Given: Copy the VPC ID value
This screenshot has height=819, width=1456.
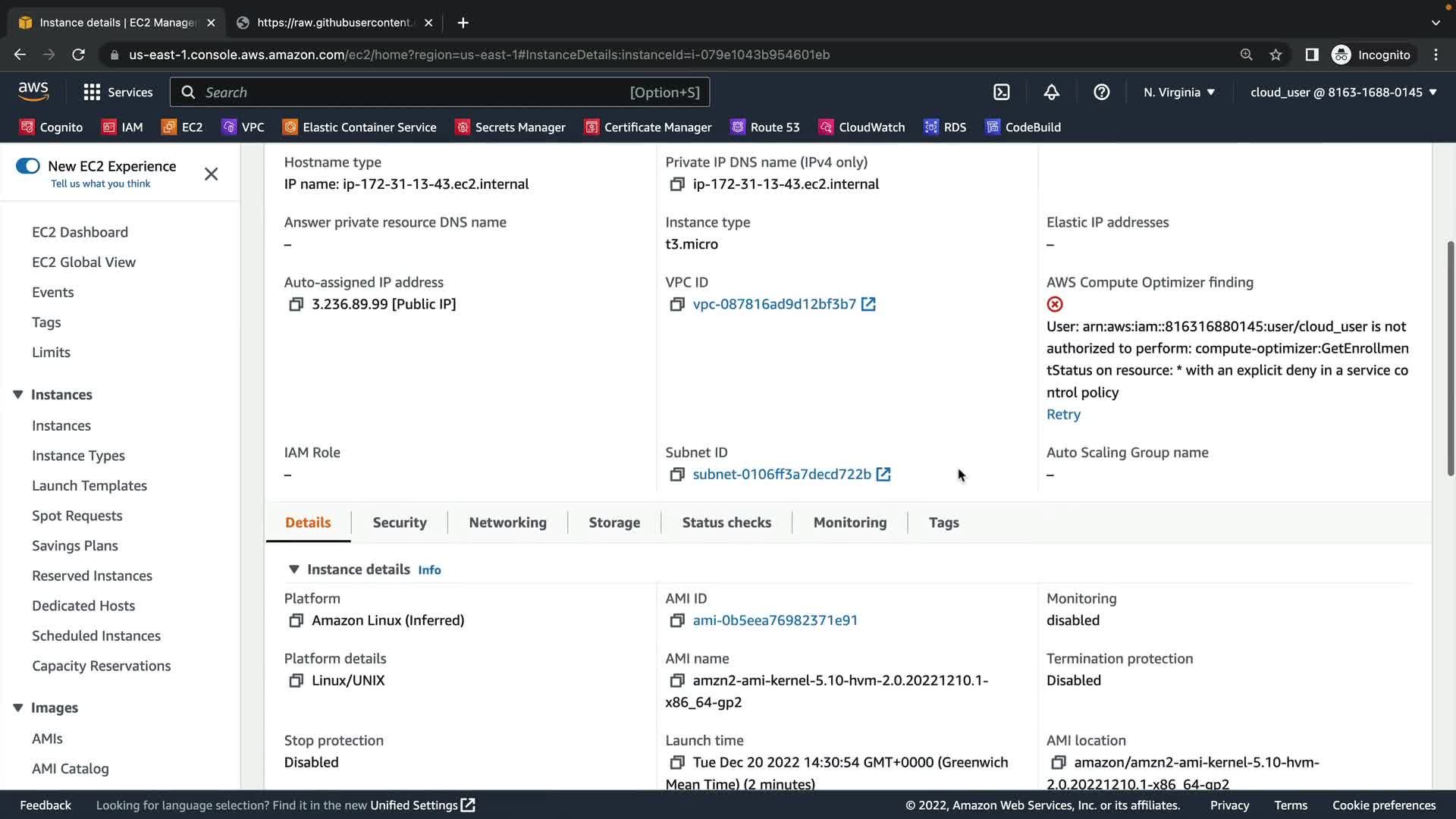Looking at the screenshot, I should [676, 304].
